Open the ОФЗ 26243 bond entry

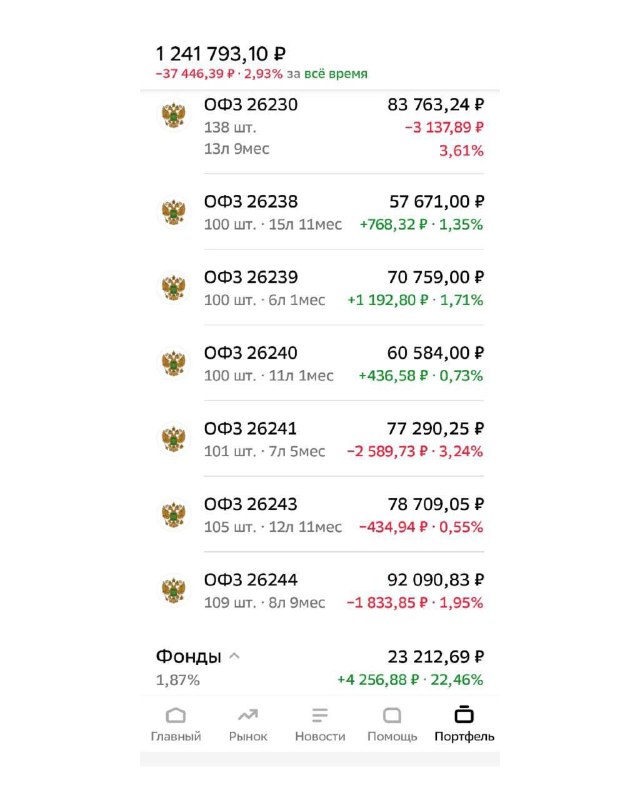320,514
